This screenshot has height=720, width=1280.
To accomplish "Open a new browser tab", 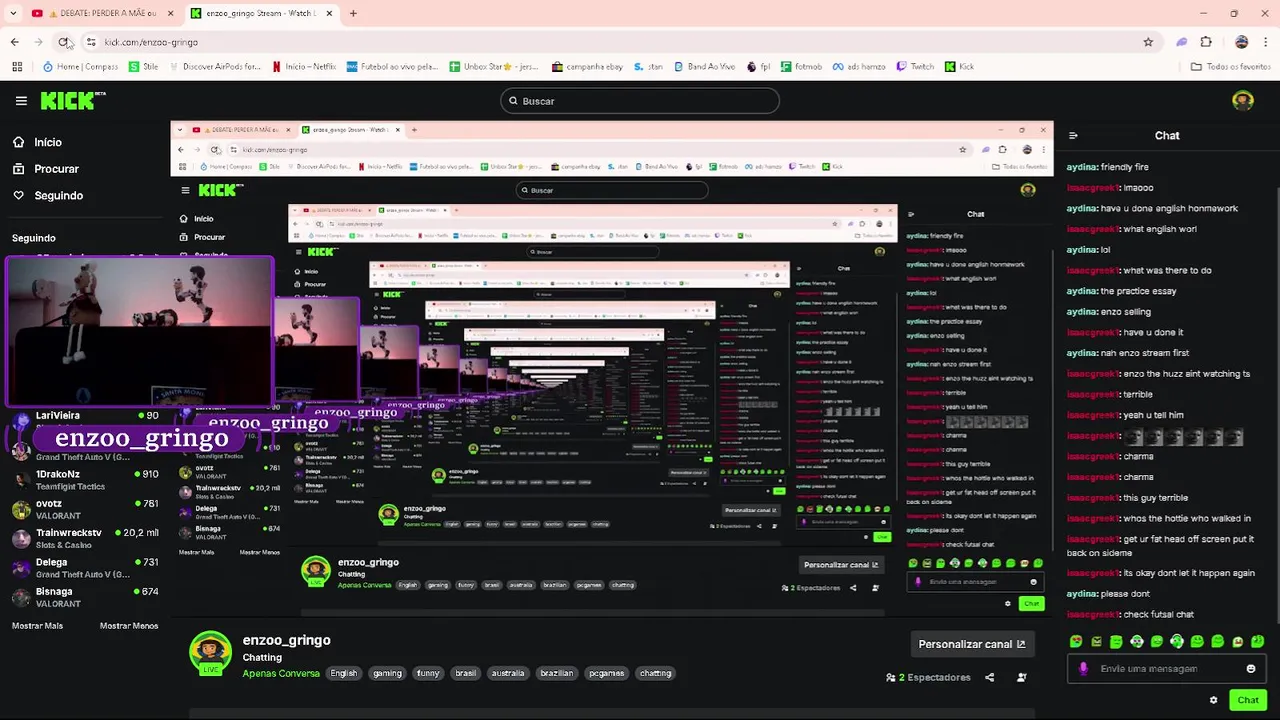I will (353, 13).
